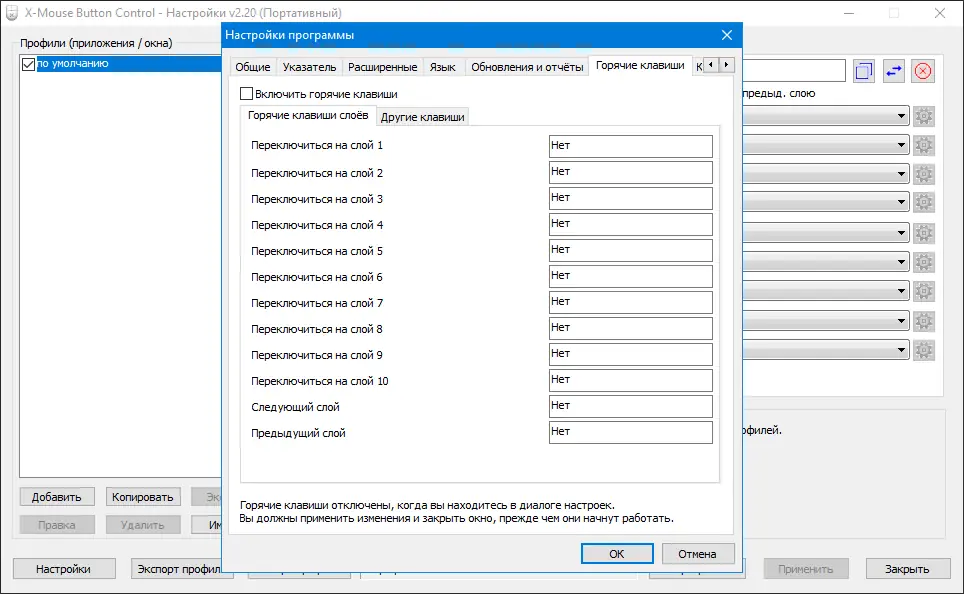Open Настройки button in main window
Image resolution: width=964 pixels, height=594 pixels.
click(x=63, y=569)
